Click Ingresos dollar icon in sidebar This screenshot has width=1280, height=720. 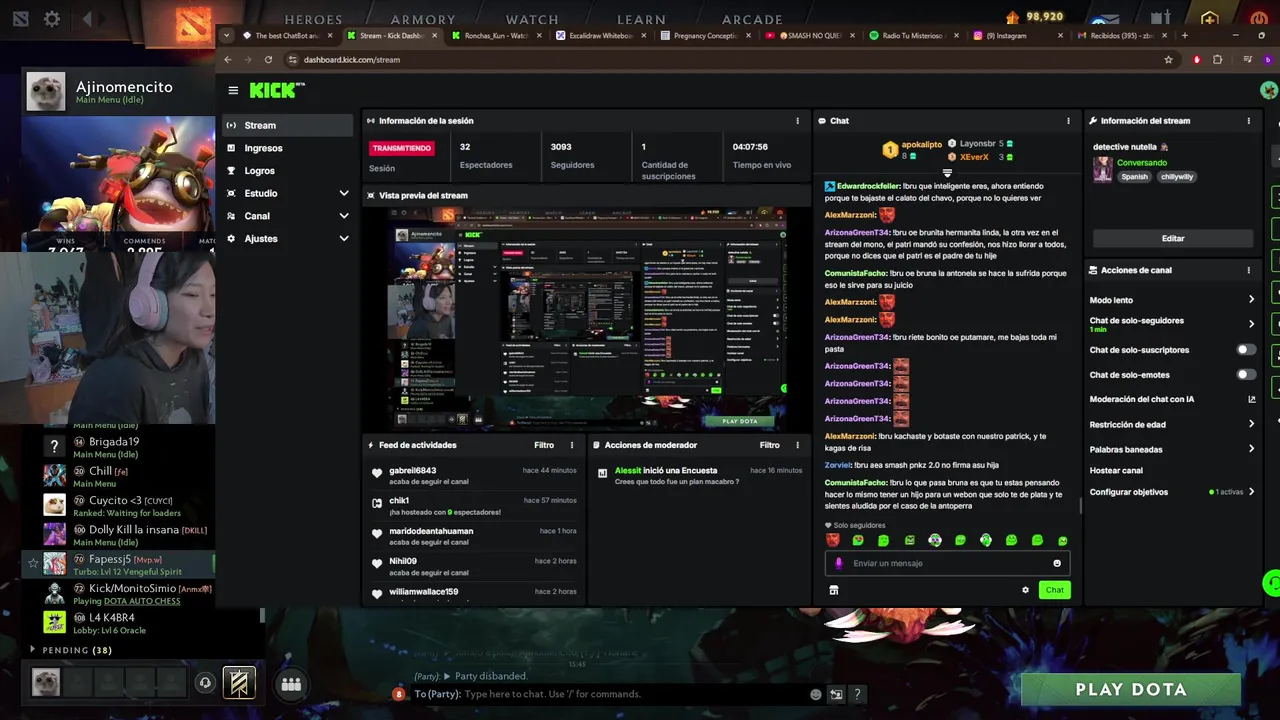(232, 148)
